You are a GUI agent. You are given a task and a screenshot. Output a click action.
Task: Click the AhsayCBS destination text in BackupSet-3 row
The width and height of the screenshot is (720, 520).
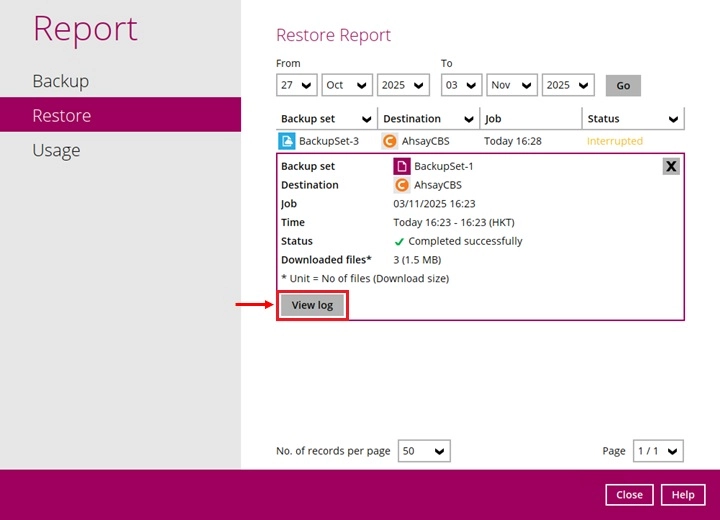coord(425,141)
